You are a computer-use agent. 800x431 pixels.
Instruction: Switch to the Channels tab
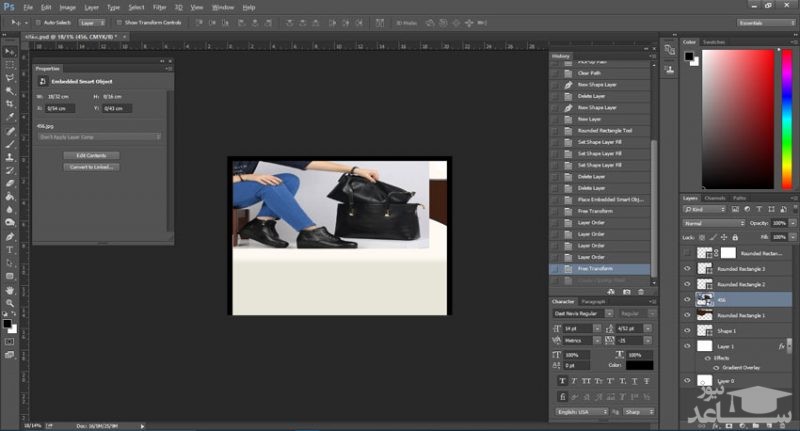[716, 198]
